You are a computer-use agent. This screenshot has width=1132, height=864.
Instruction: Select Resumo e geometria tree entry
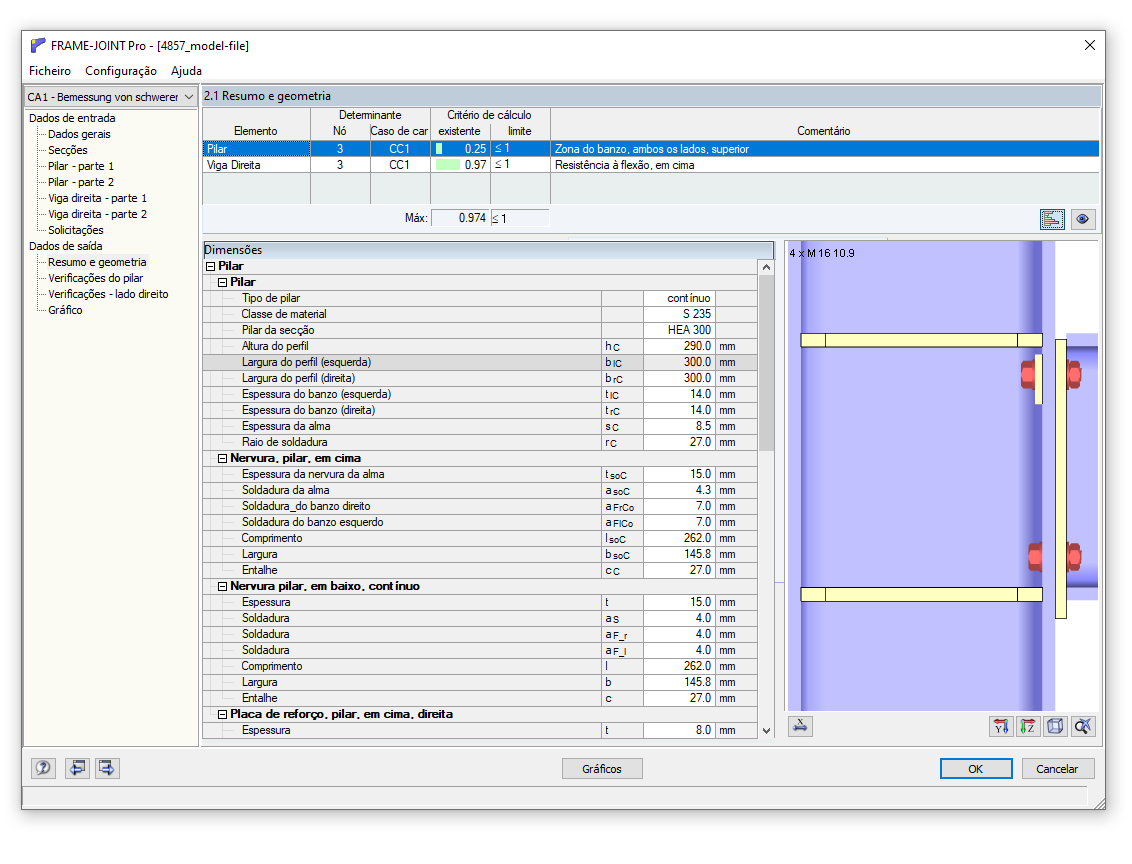(x=97, y=262)
